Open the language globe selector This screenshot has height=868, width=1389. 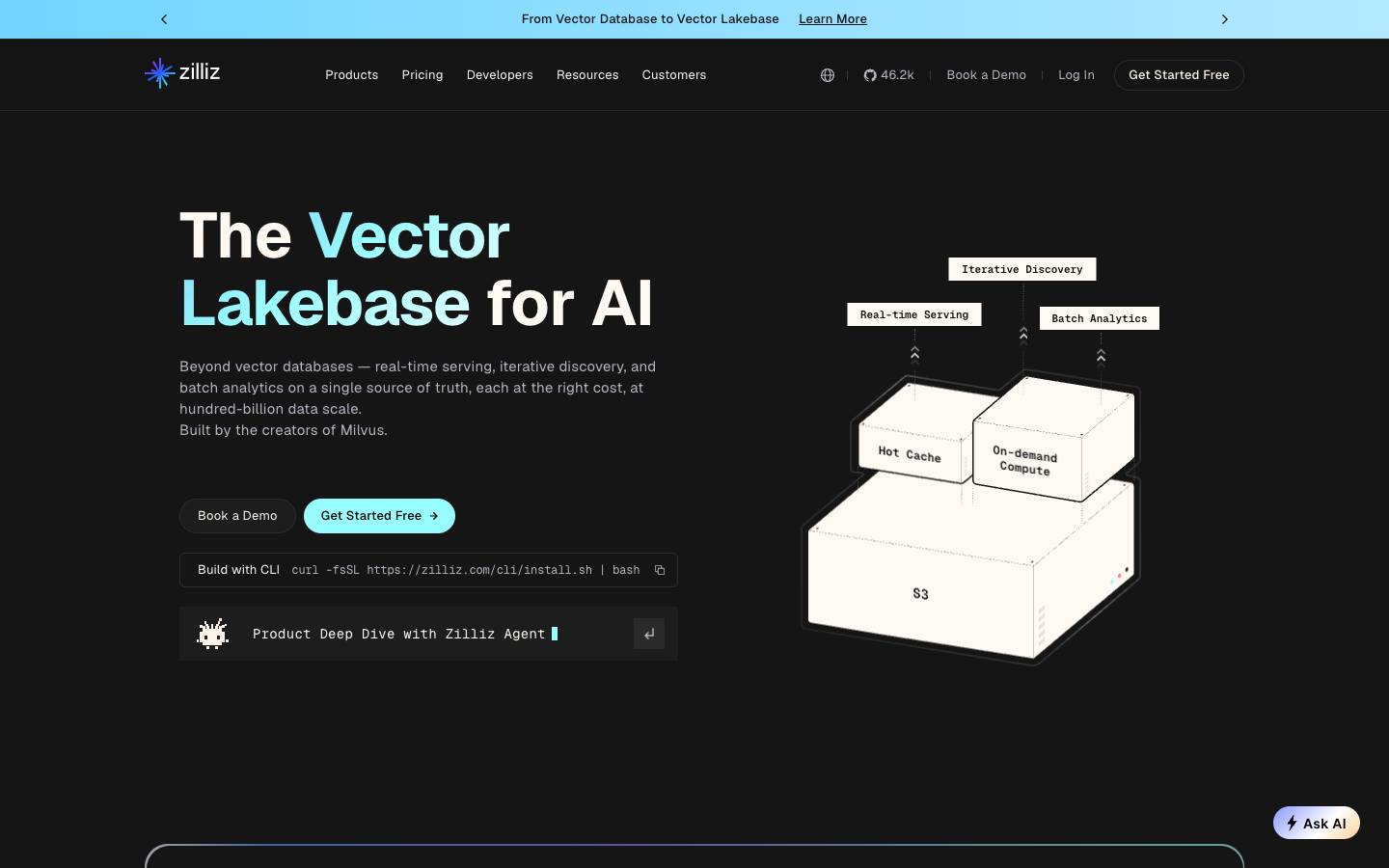point(828,75)
